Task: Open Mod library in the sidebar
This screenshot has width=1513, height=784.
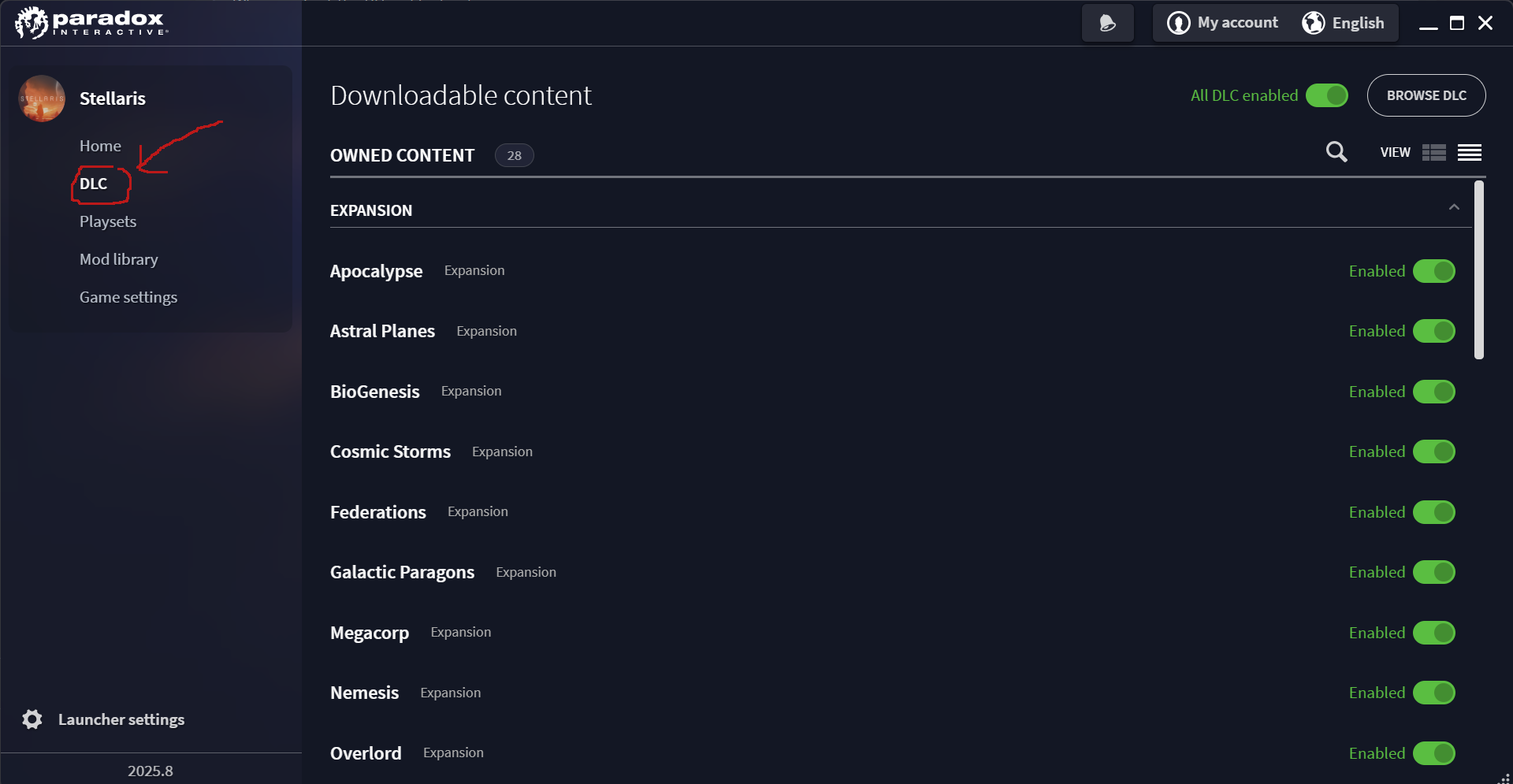Action: click(x=118, y=259)
